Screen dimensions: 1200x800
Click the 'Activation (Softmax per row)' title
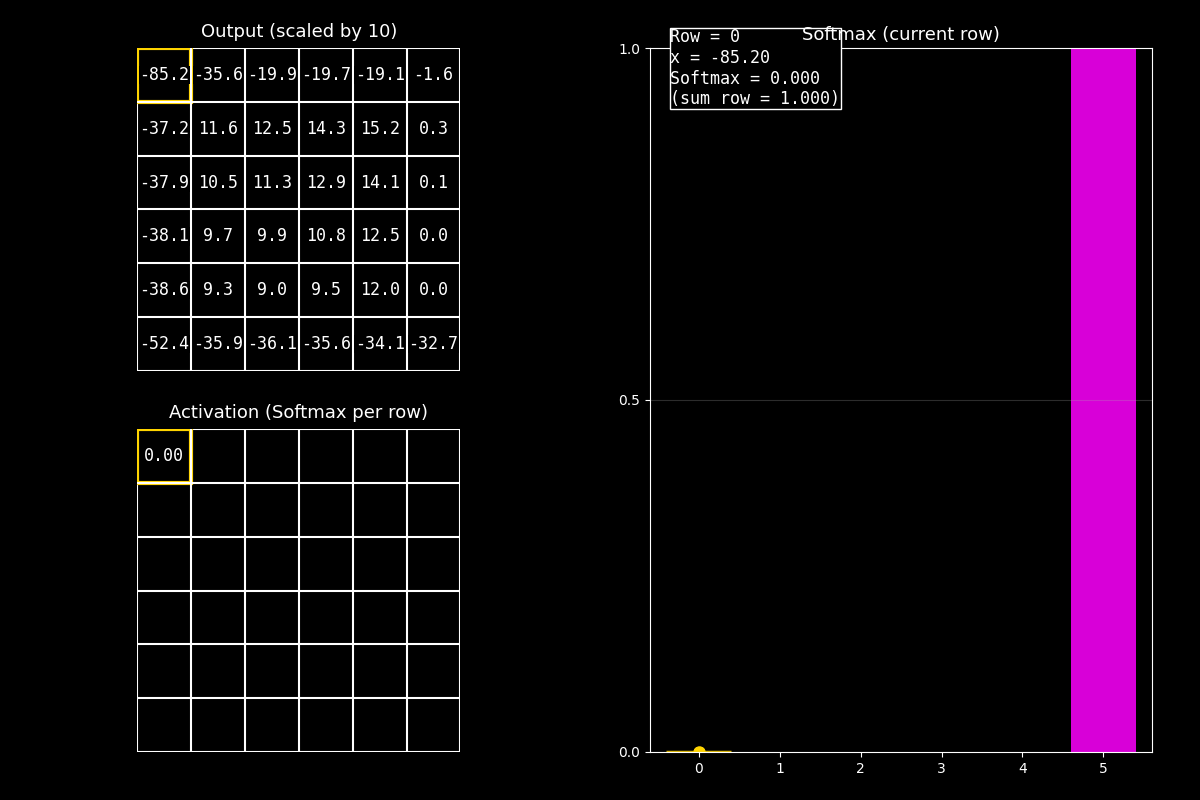298,412
